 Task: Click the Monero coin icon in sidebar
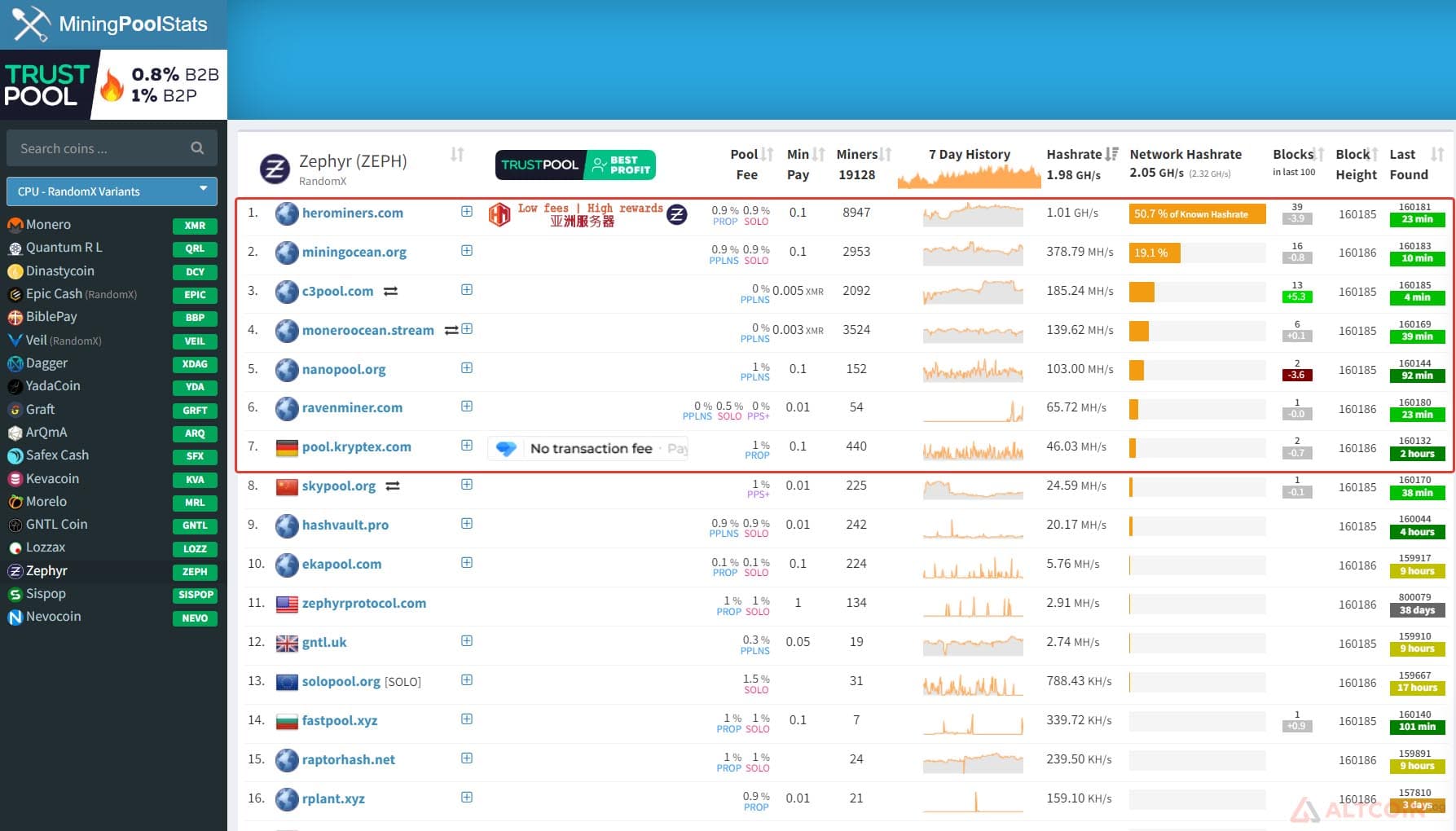click(x=15, y=224)
